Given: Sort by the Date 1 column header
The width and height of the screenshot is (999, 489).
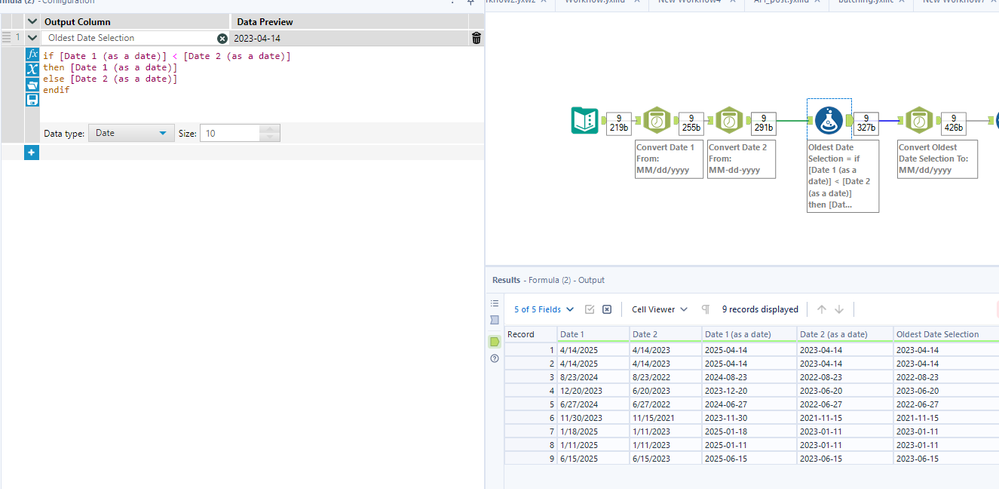Looking at the screenshot, I should [593, 334].
